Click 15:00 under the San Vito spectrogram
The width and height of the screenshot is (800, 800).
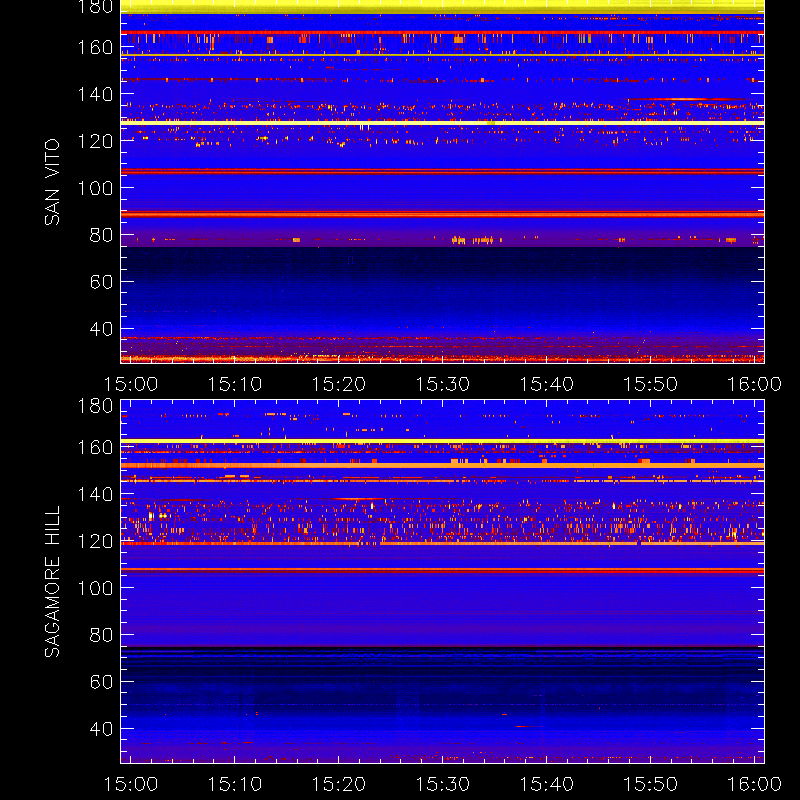point(131,384)
